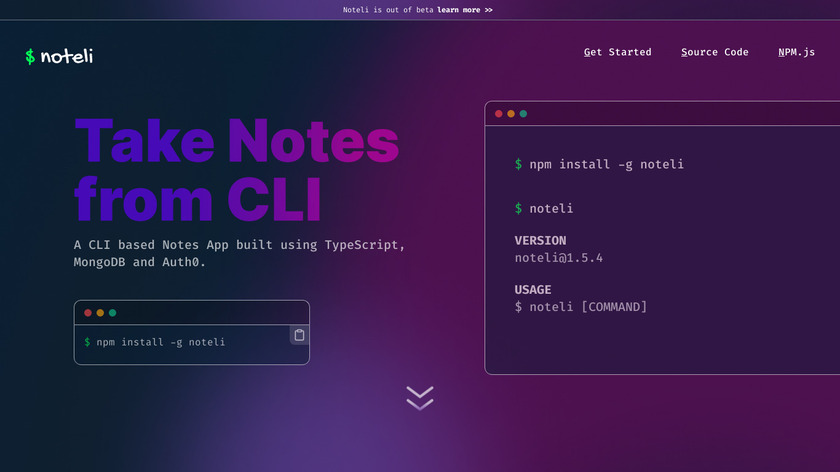Copy the install command via the clipboard icon
Screen dimensions: 840x472
pyautogui.click(x=299, y=335)
